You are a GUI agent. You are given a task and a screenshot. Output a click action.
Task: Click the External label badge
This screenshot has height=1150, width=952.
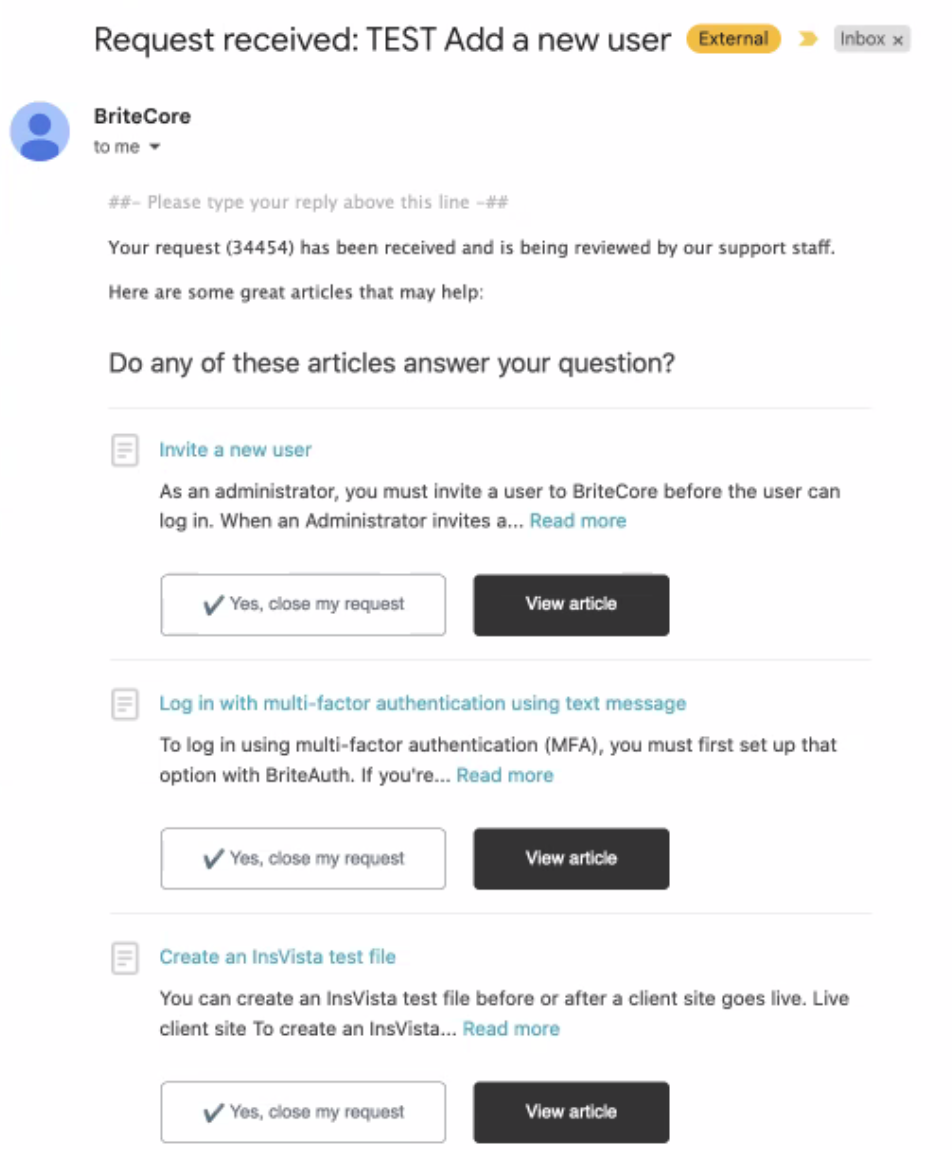pyautogui.click(x=733, y=39)
